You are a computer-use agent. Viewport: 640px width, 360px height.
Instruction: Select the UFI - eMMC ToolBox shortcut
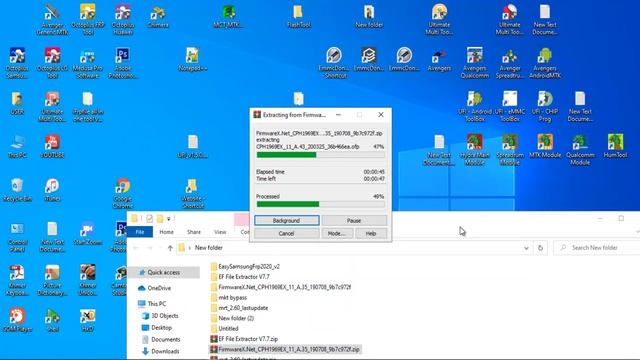coord(509,107)
